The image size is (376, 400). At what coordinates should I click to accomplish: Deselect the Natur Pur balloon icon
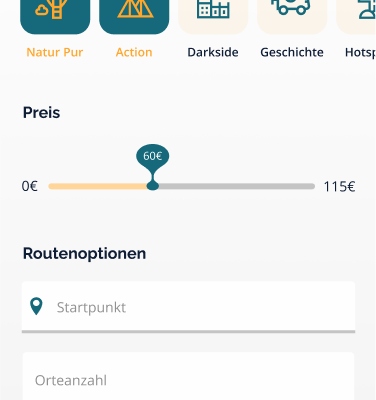(x=55, y=17)
